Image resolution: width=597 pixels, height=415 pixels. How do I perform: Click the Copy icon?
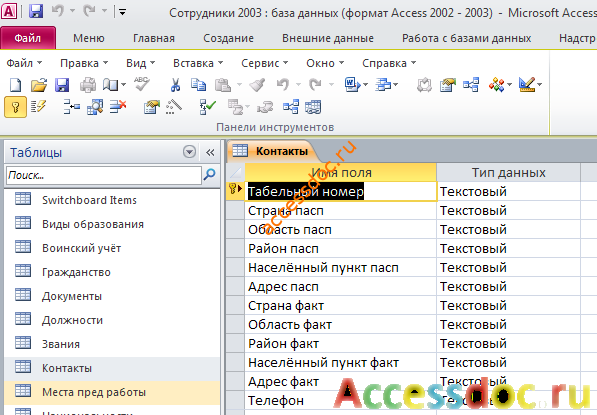click(x=198, y=85)
